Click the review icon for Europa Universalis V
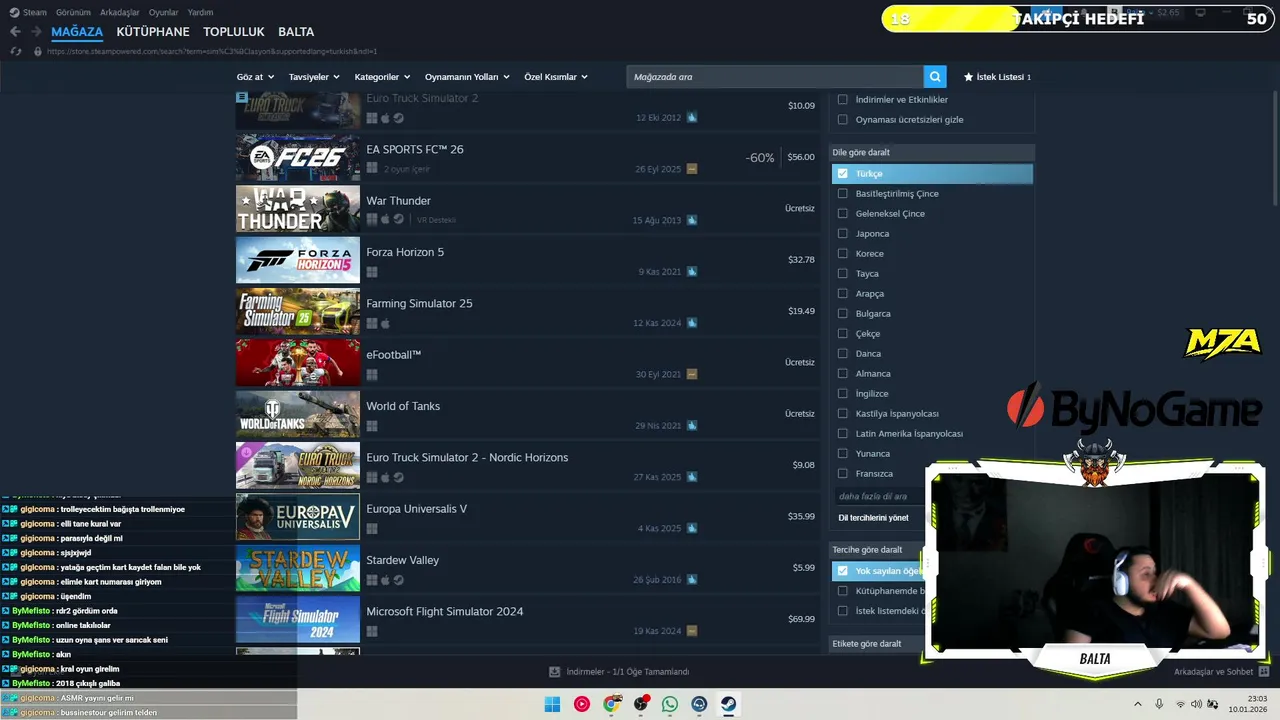Viewport: 1280px width, 720px height. (x=692, y=528)
